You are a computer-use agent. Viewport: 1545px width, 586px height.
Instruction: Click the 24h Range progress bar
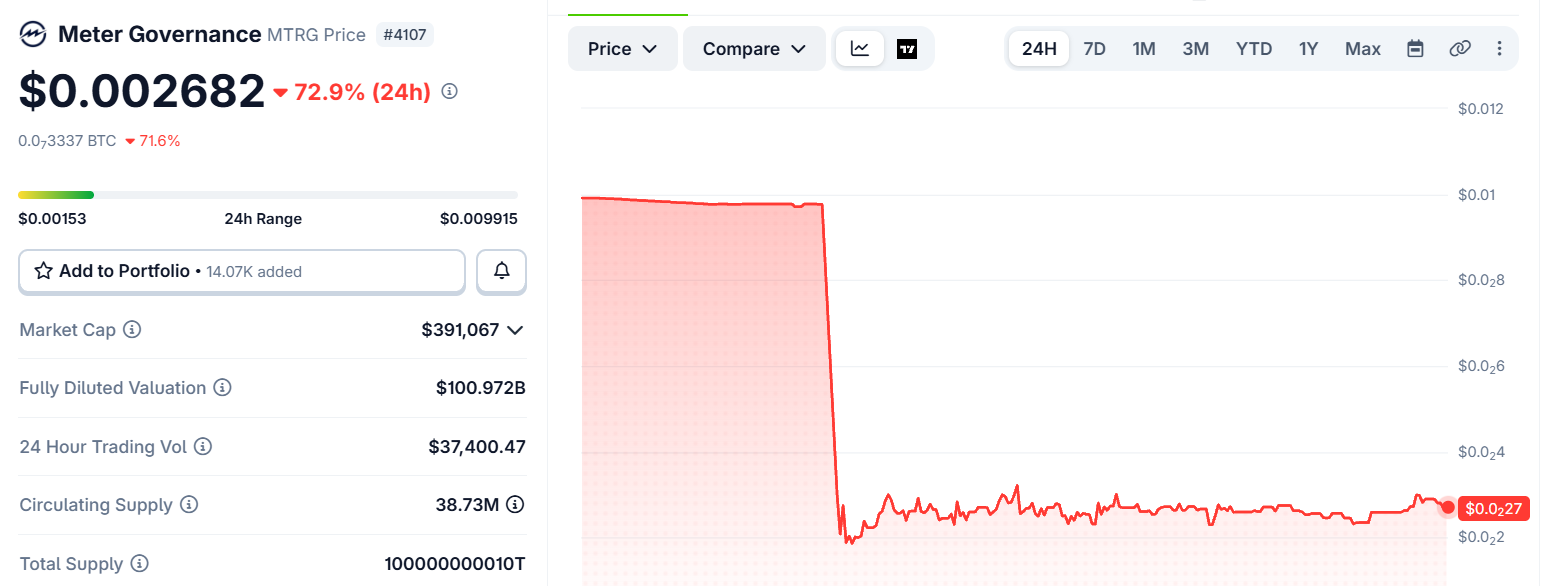(x=268, y=195)
